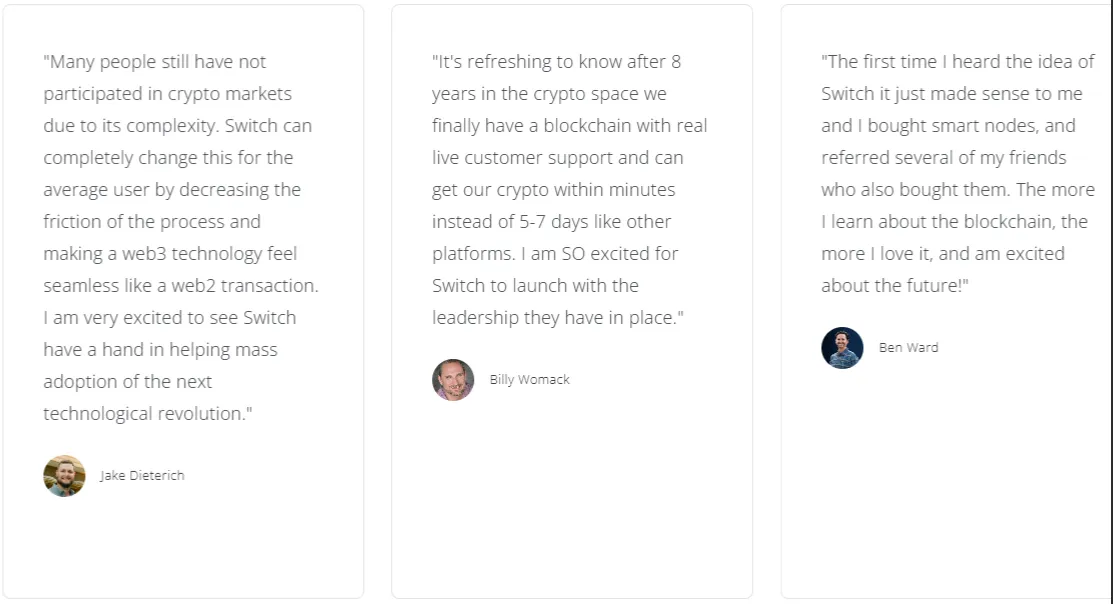Viewport: 1113px width, 604px height.
Task: Select the name Jake Dieterich
Action: [142, 476]
